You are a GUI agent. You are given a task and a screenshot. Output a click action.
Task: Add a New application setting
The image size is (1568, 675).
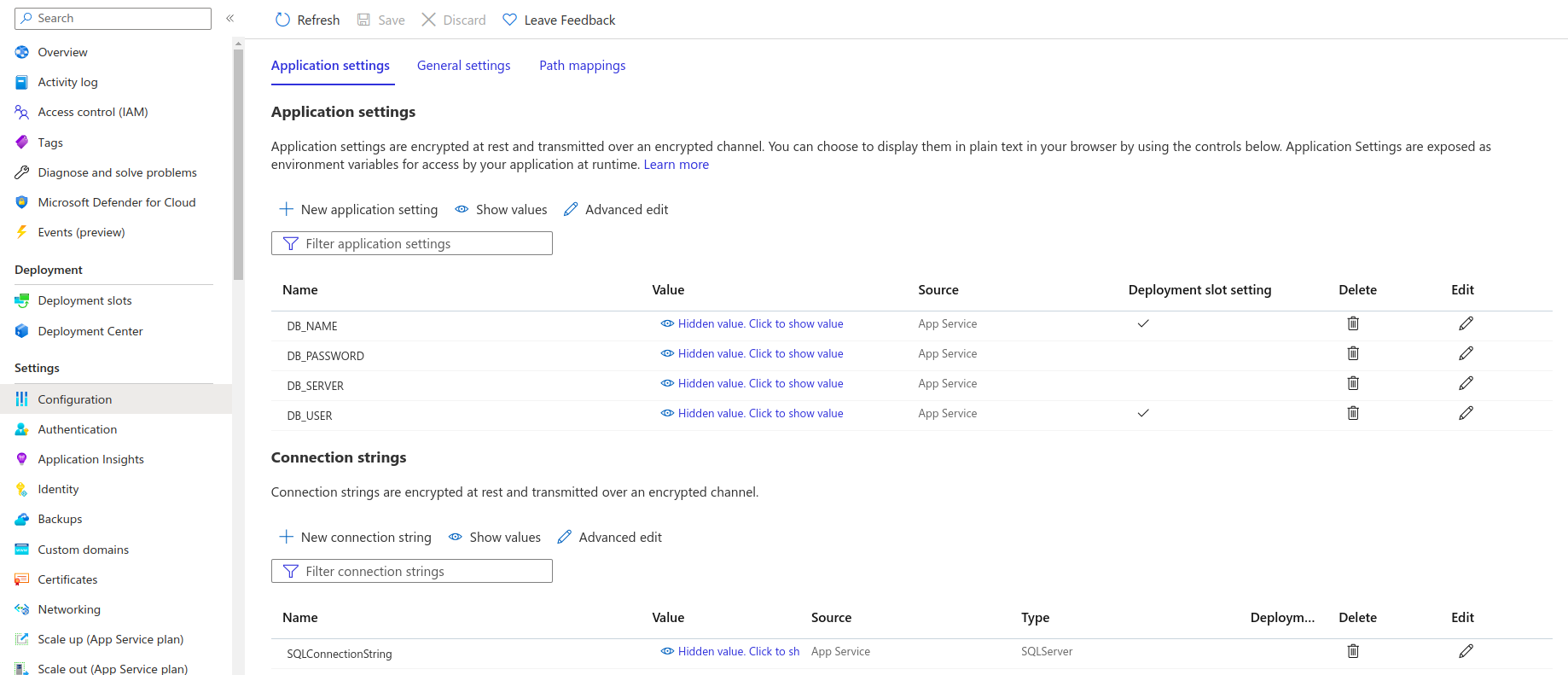358,210
